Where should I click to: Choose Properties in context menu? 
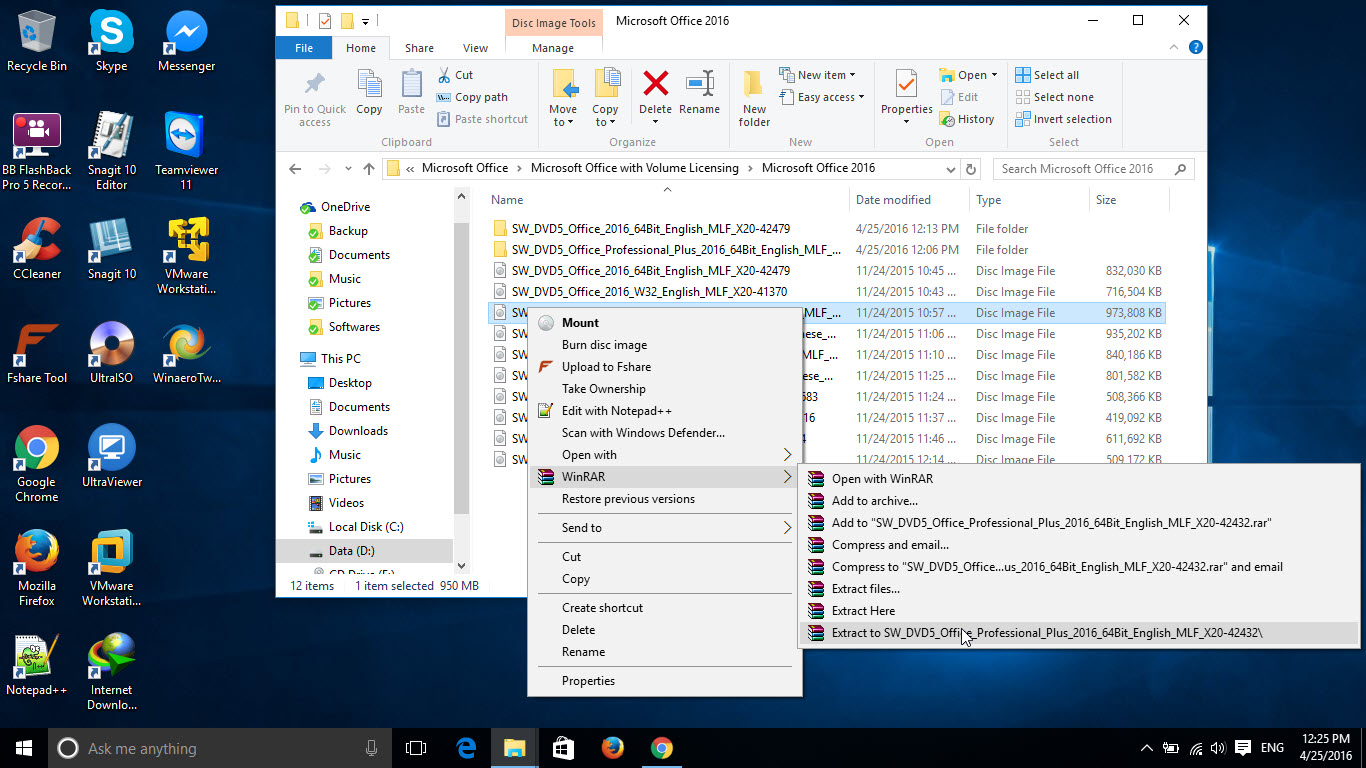coord(666,681)
